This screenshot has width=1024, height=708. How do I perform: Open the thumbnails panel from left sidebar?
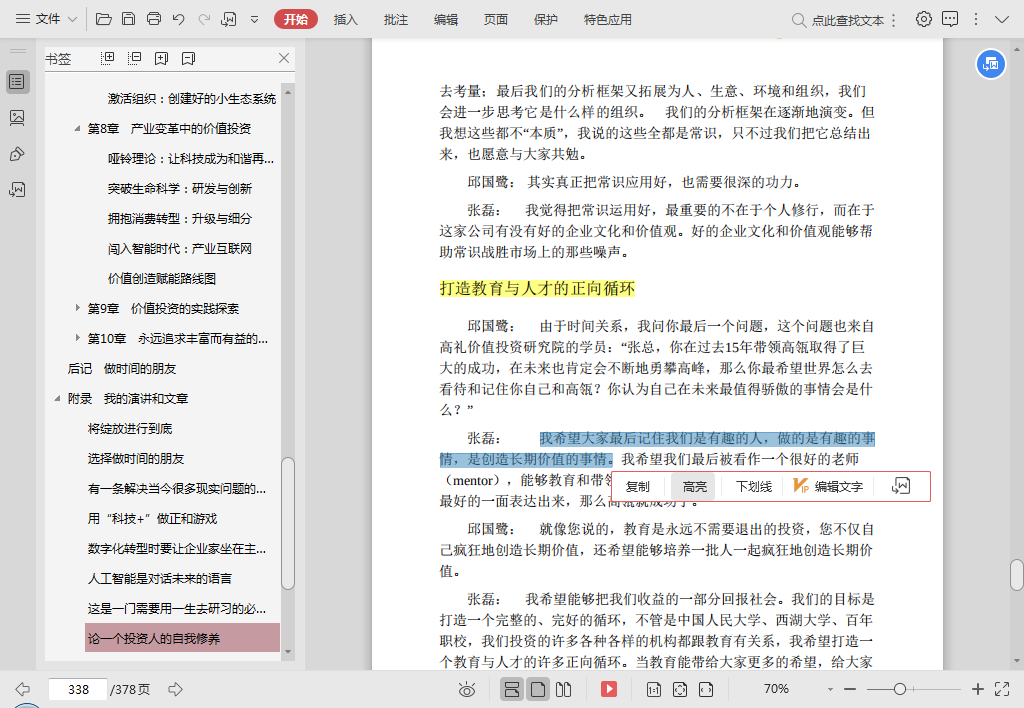[x=17, y=118]
